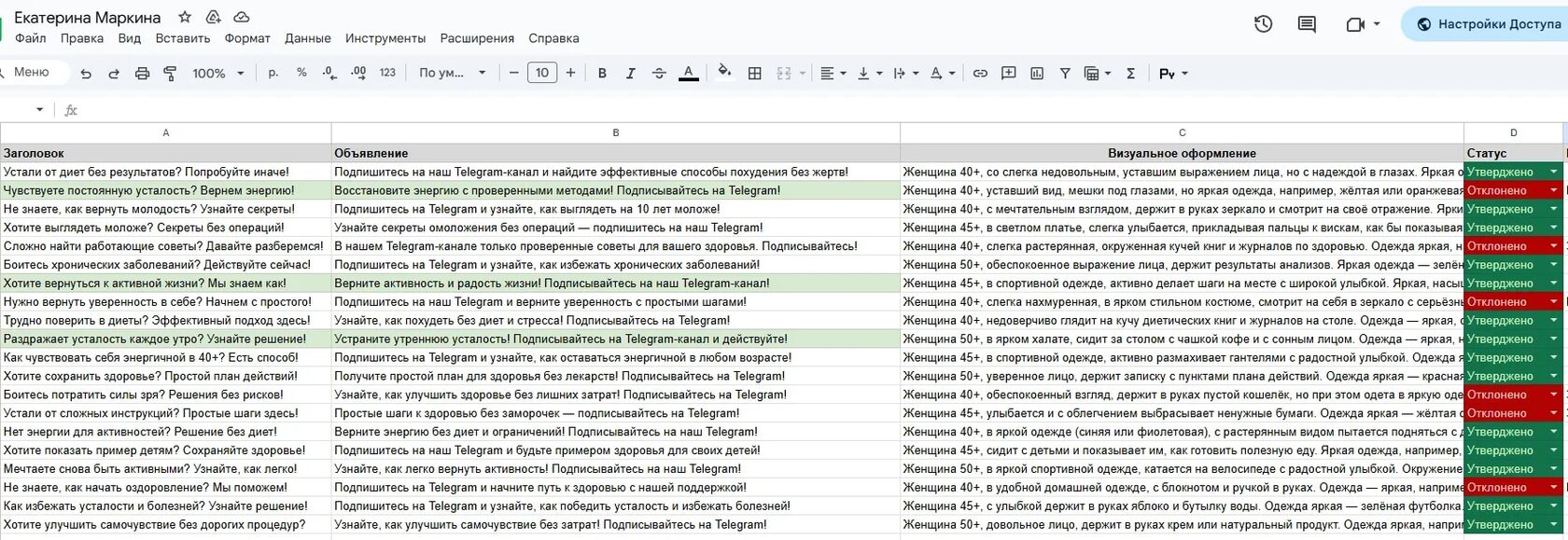The width and height of the screenshot is (1568, 540).
Task: Star the Екатерина Маркина document
Action: [185, 17]
